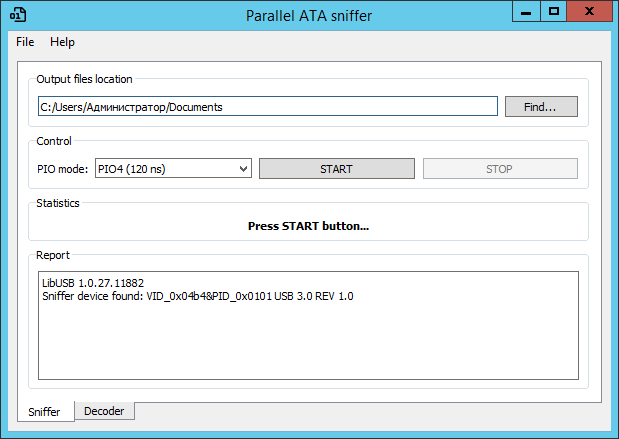Switch to the Decoder tab
619x439 pixels.
click(104, 411)
